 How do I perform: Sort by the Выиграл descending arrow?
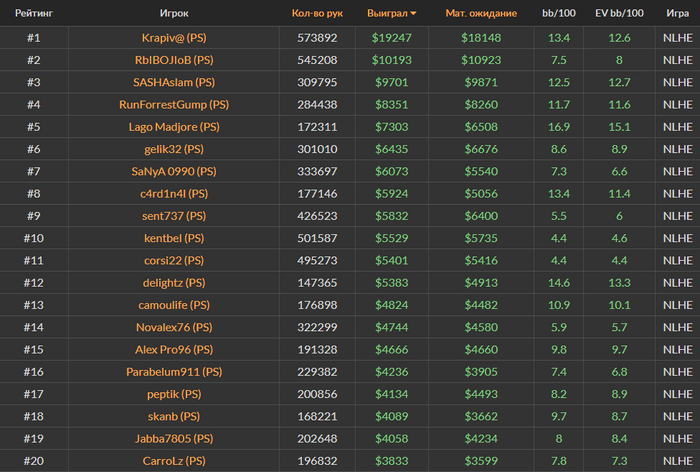pyautogui.click(x=413, y=13)
